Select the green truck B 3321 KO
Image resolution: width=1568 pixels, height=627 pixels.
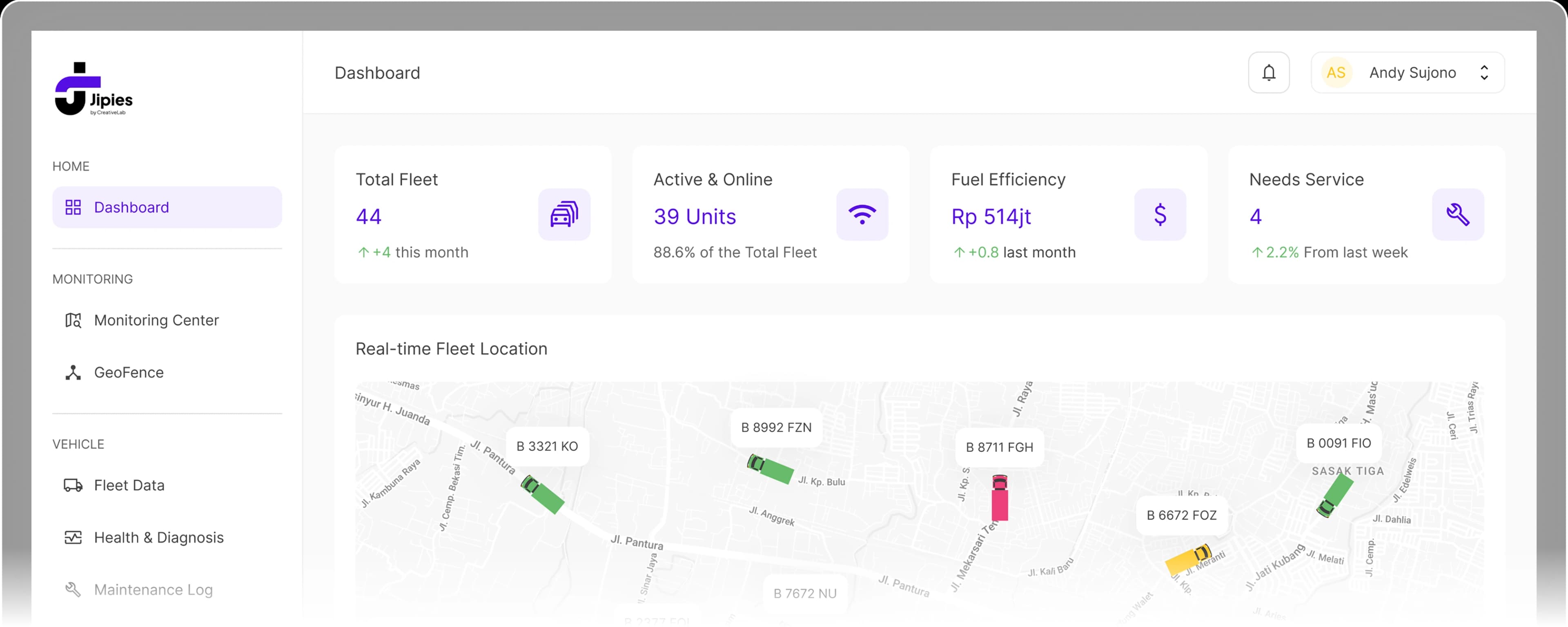(542, 494)
